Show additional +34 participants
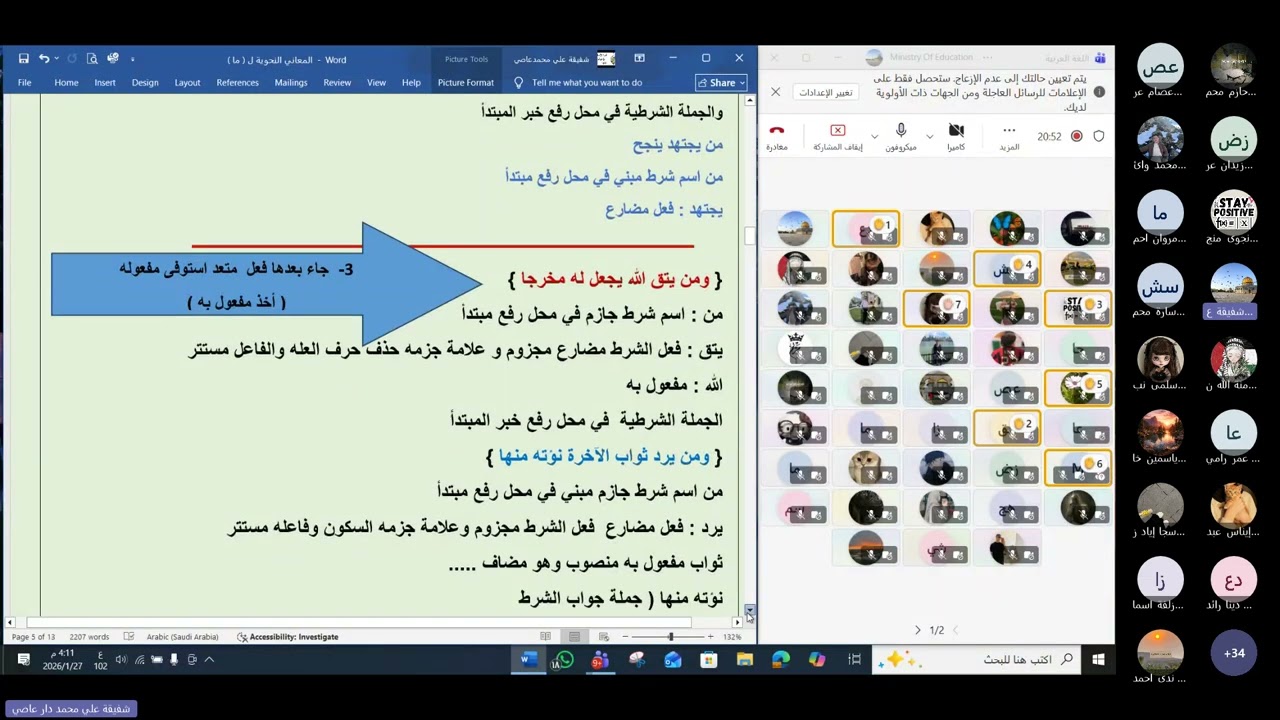The image size is (1280, 720). [x=1234, y=653]
